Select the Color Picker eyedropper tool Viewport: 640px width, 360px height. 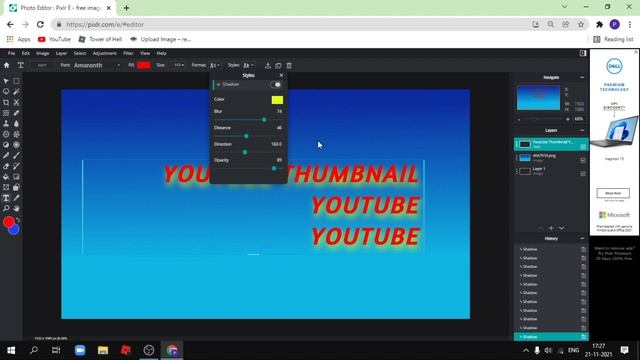16,198
